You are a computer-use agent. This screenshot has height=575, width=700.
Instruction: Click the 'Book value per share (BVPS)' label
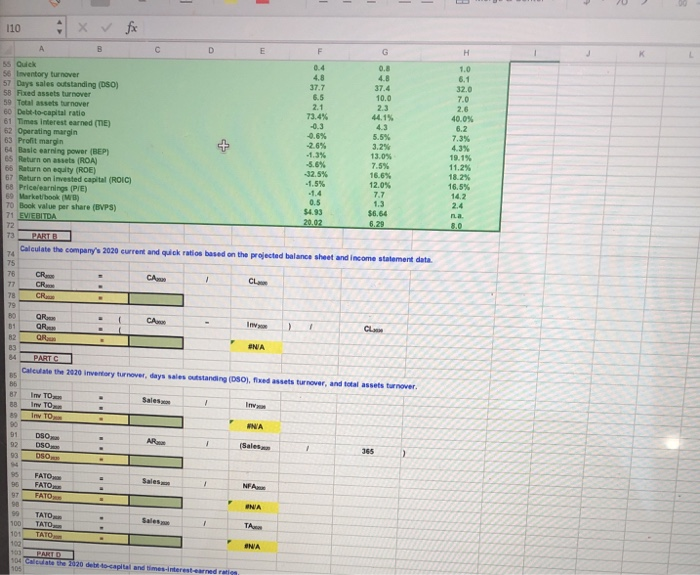point(67,207)
